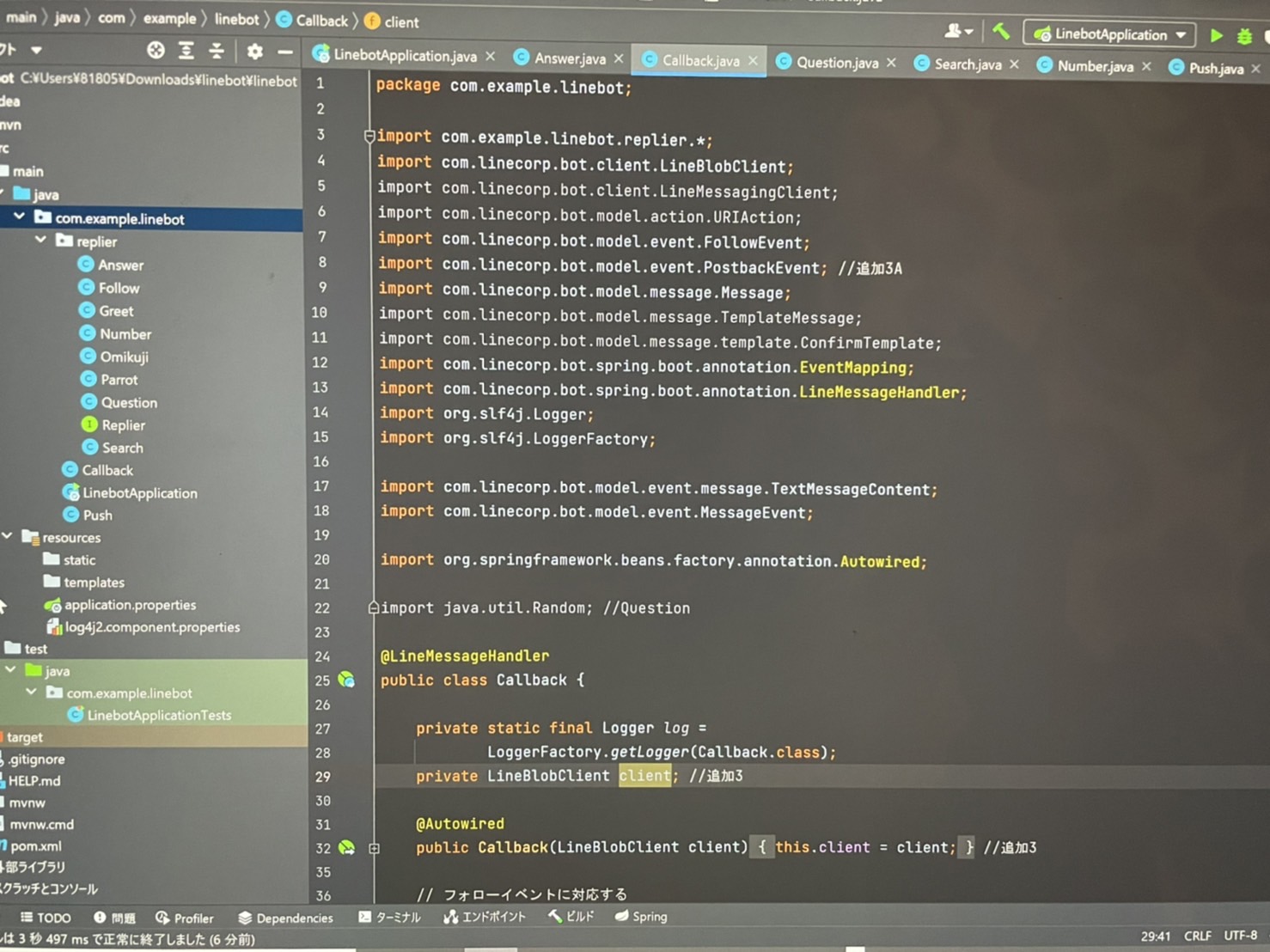Expand the folded constructor on line 32
Screen dimensions: 1270x952
point(374,848)
